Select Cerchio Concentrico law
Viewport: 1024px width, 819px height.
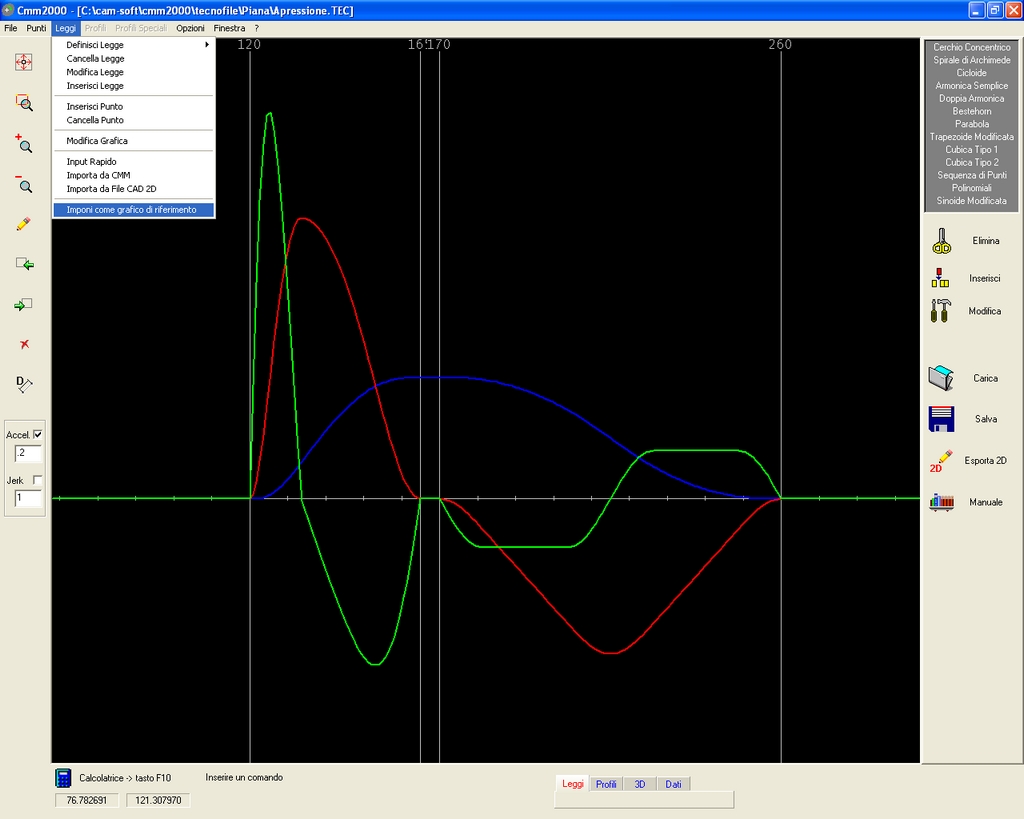(x=971, y=47)
